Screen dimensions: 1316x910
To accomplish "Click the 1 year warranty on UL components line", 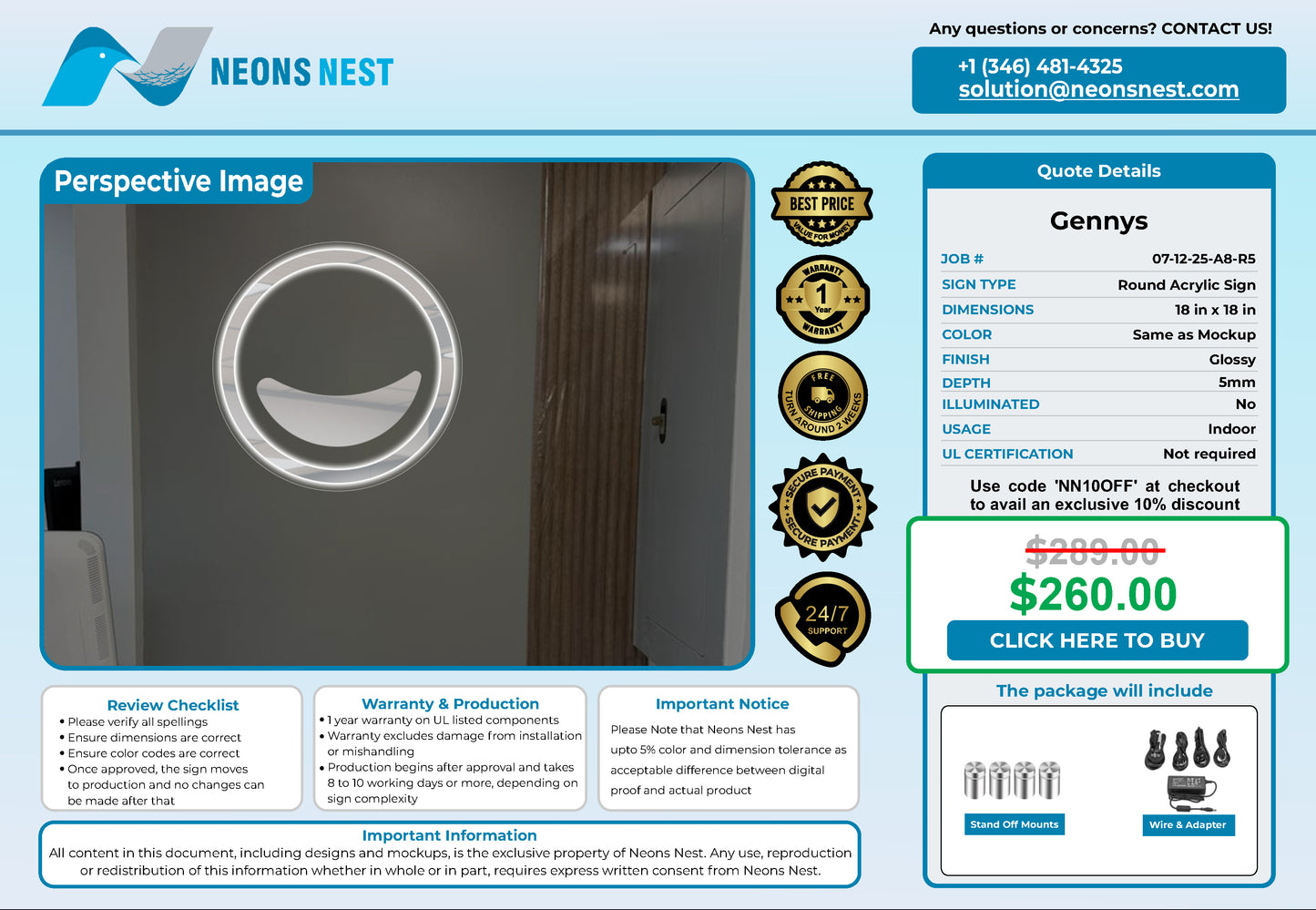I will coord(443,720).
